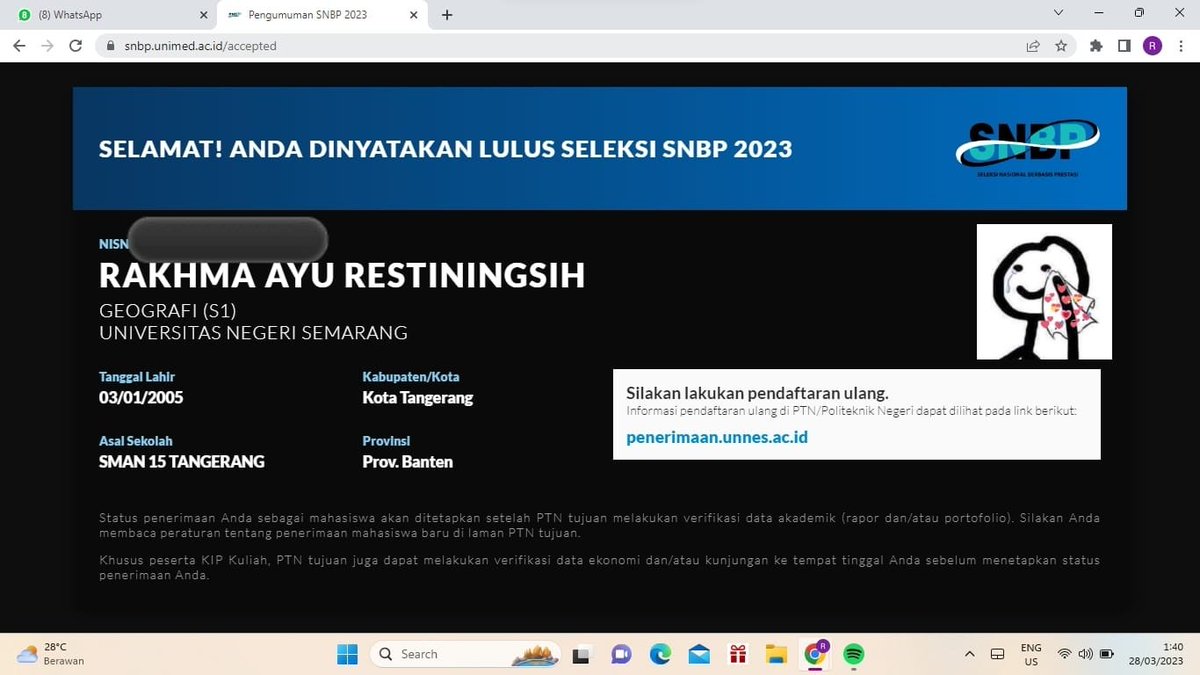Image resolution: width=1200 pixels, height=675 pixels.
Task: Open the Chrome extensions puzzle icon
Action: click(1097, 46)
